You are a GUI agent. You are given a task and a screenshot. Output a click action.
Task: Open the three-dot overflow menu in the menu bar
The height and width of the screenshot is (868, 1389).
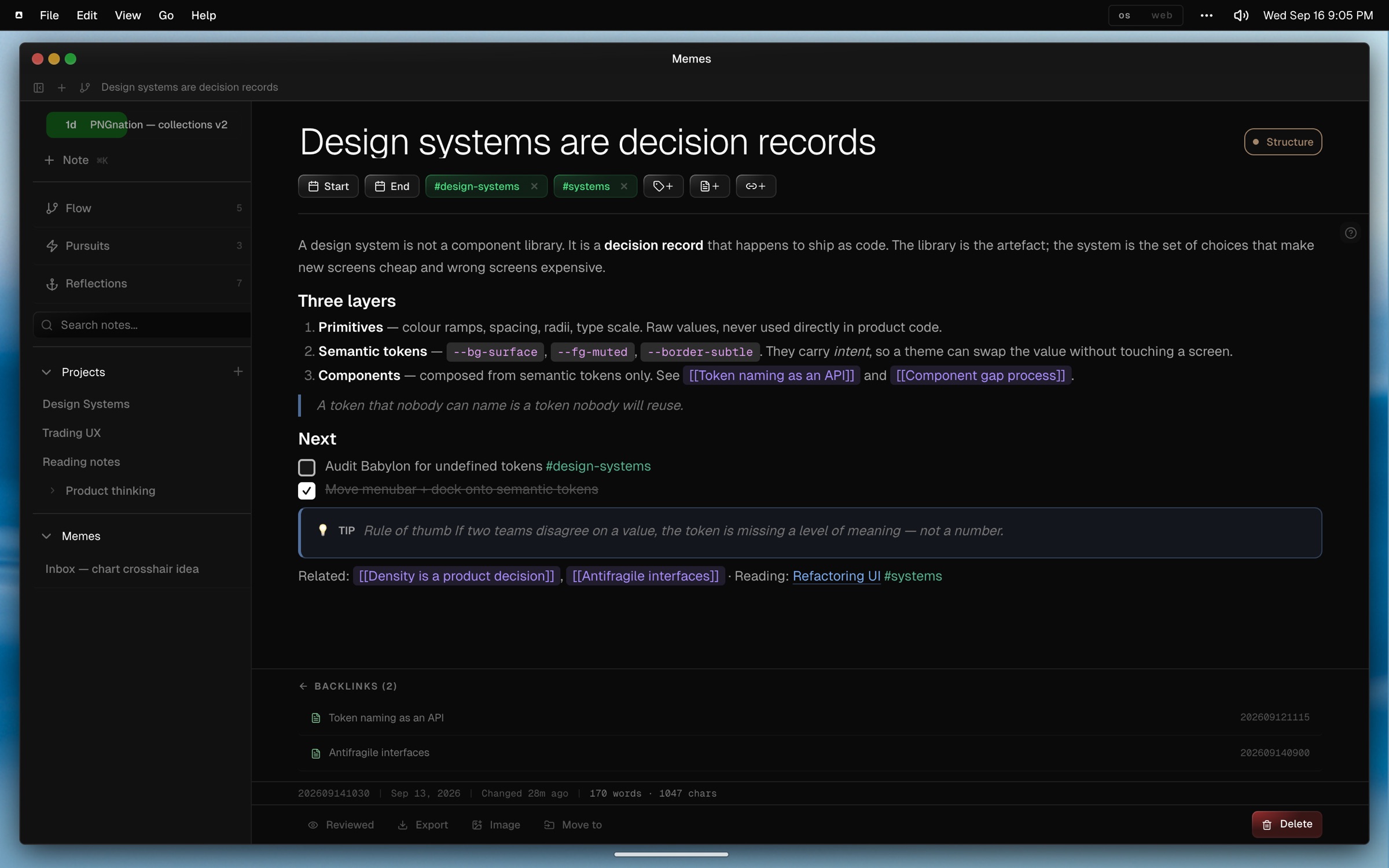[1207, 16]
